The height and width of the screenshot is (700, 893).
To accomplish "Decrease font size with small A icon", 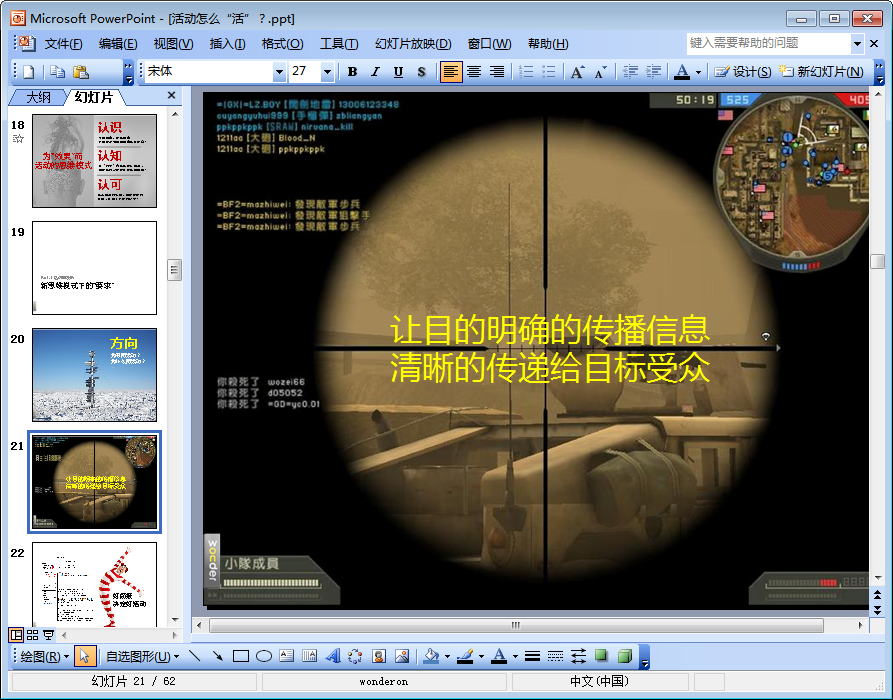I will tap(600, 72).
